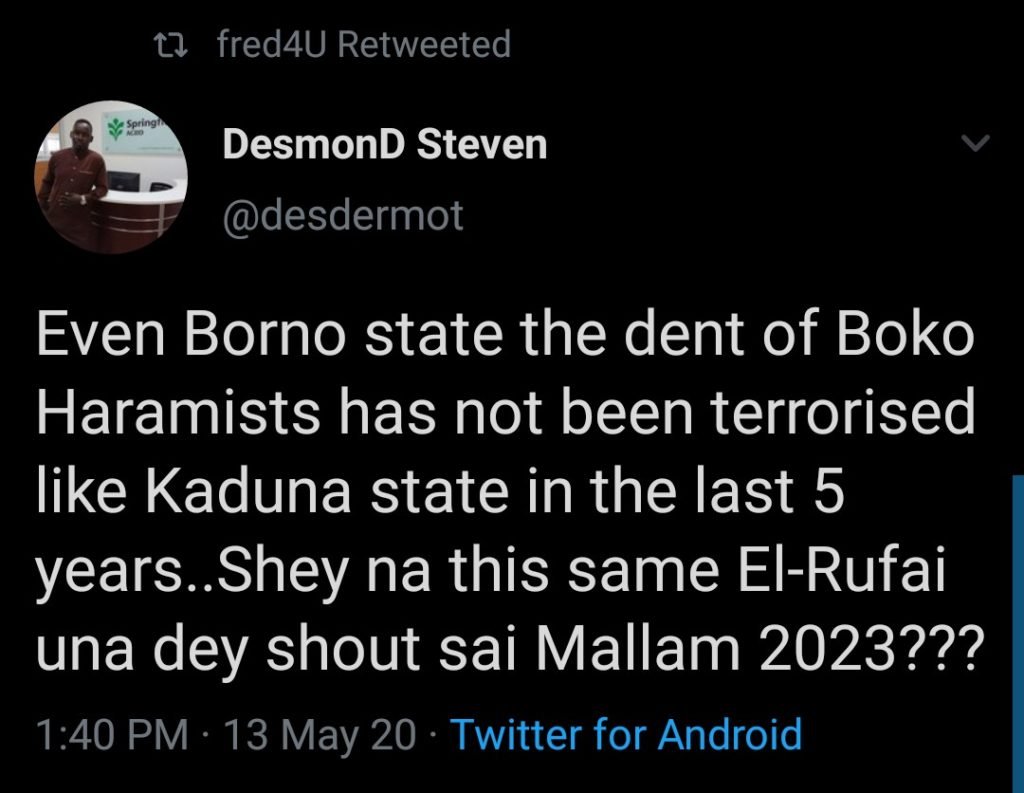
Task: Click the display name DesmonD Steven
Action: tap(383, 145)
